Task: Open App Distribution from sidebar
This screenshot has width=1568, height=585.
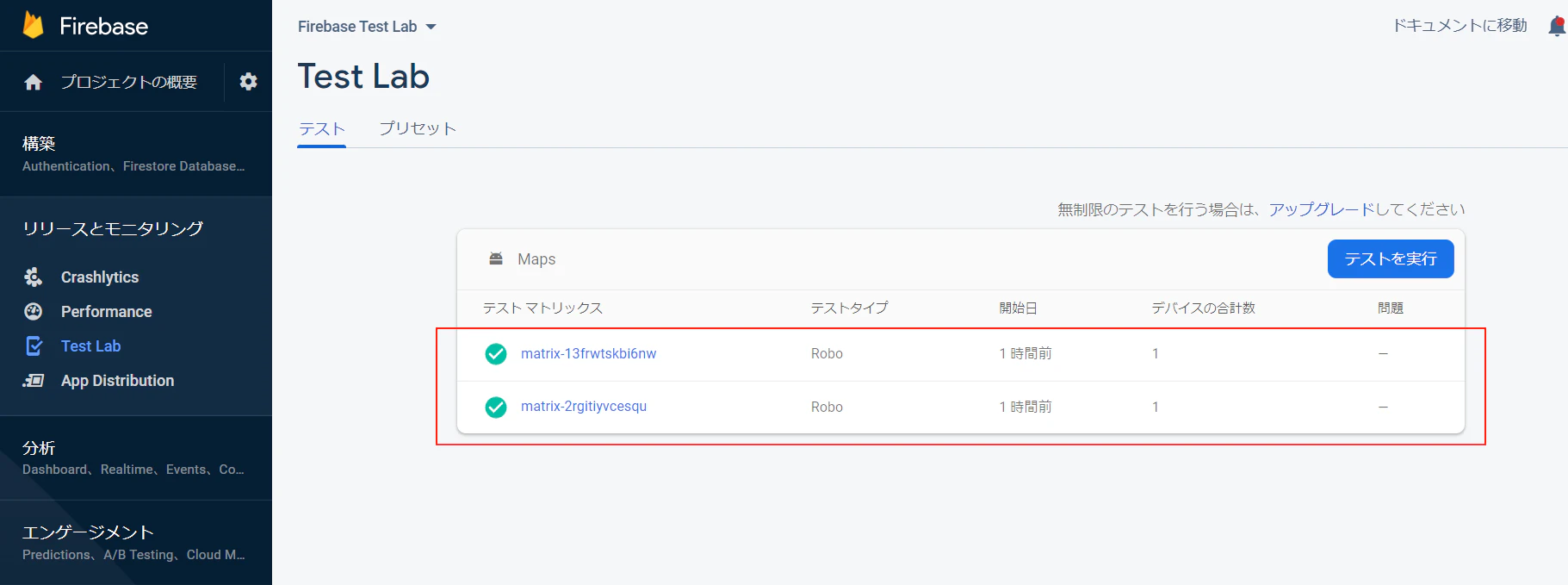Action: (118, 380)
